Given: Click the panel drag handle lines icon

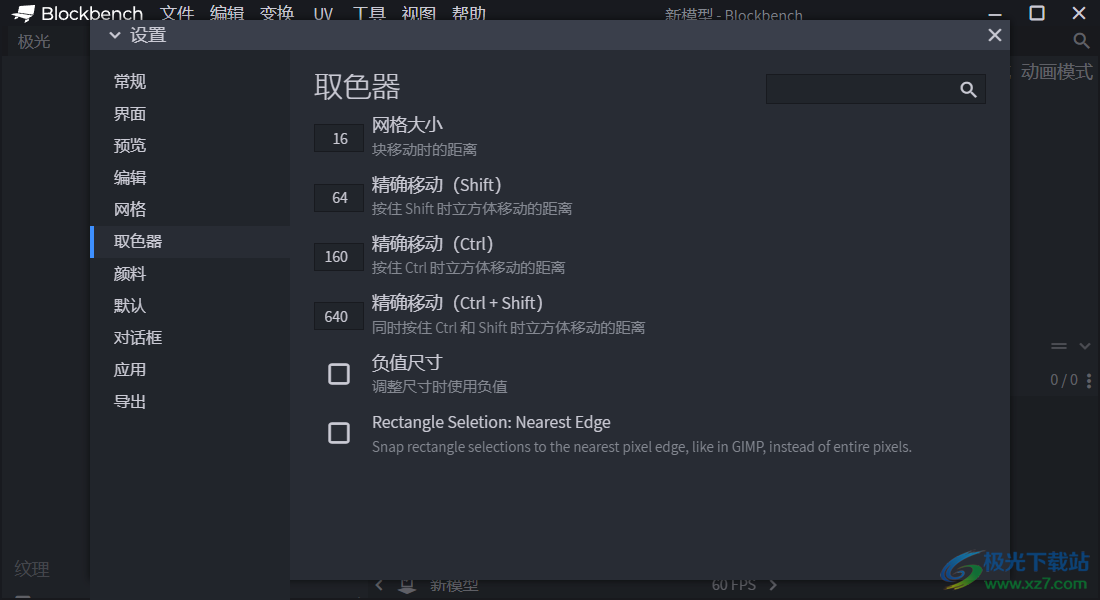Looking at the screenshot, I should coord(1059,346).
